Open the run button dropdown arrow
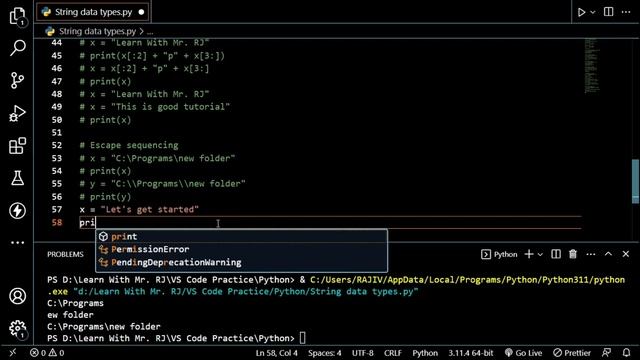 pyautogui.click(x=593, y=12)
